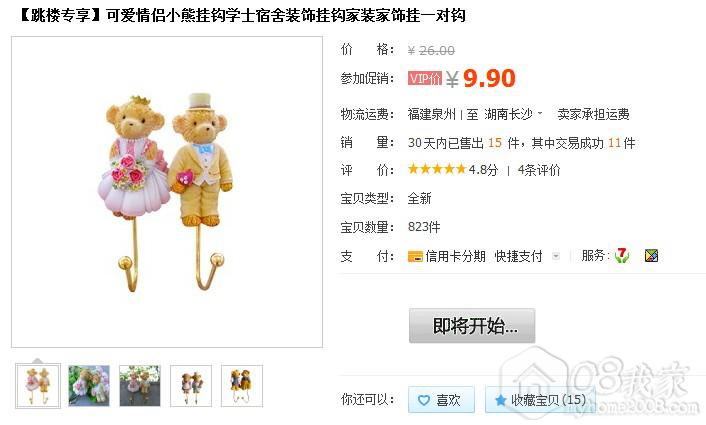Select the third thumbnail with dark background
The width and height of the screenshot is (706, 425).
coord(140,386)
